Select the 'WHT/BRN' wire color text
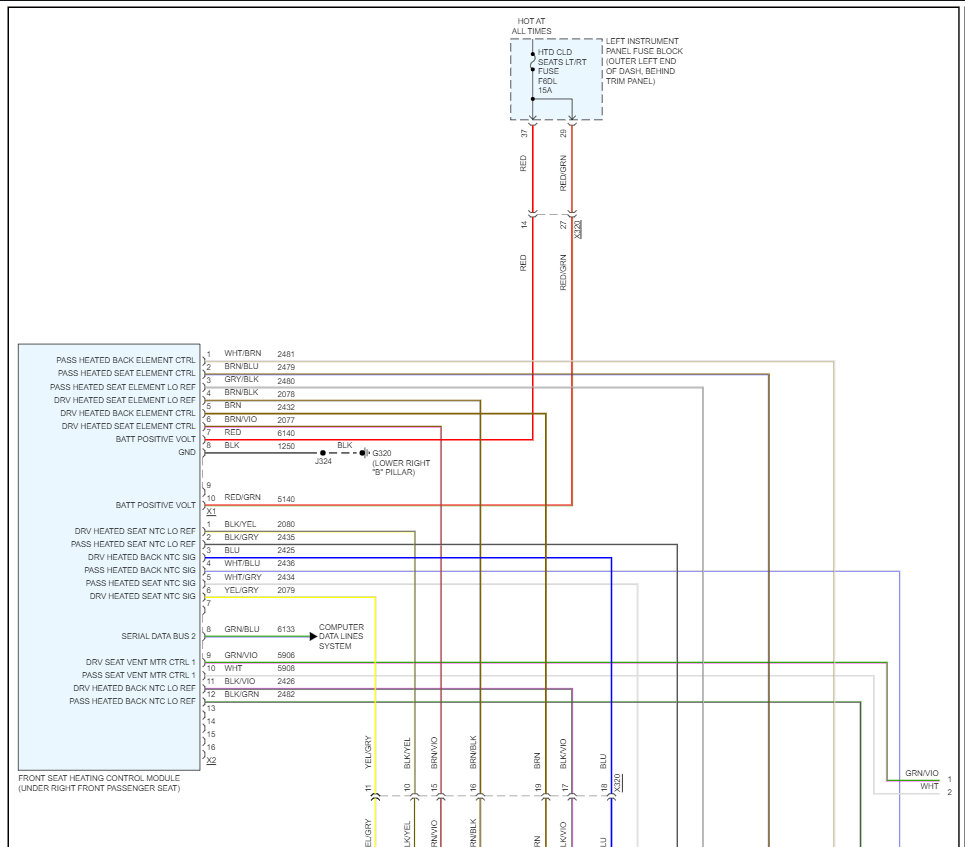This screenshot has width=965, height=847. (242, 353)
